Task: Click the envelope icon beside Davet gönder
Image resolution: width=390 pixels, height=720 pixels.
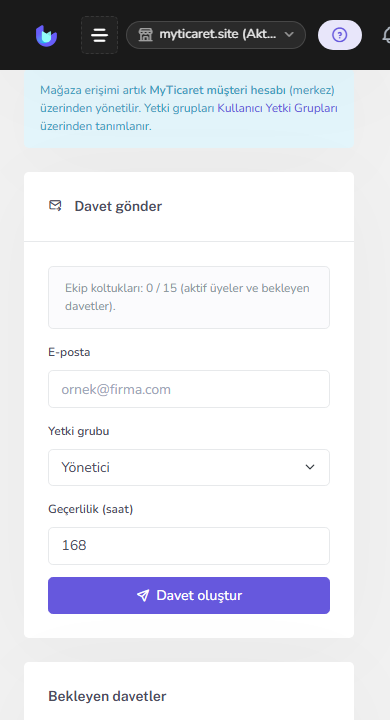Action: 55,205
